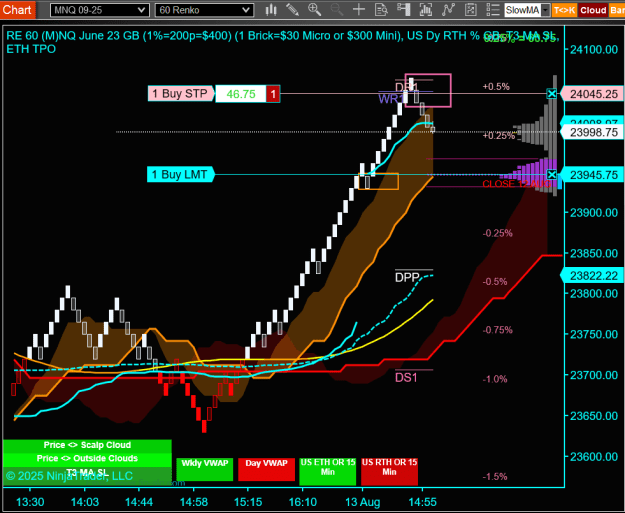Click the Price <> Outside Clouds bar

87,458
